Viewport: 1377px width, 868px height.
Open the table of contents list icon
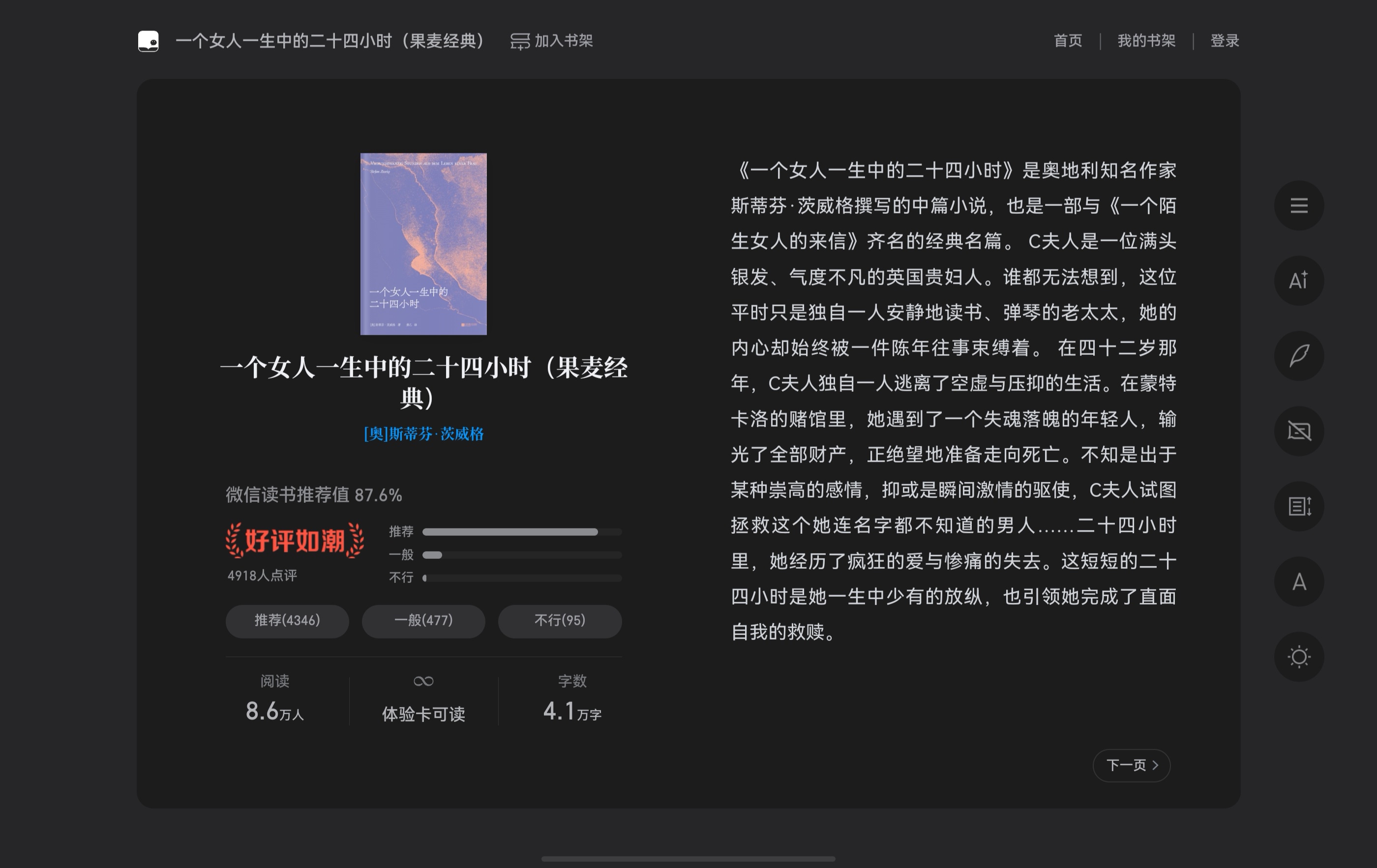[1299, 206]
